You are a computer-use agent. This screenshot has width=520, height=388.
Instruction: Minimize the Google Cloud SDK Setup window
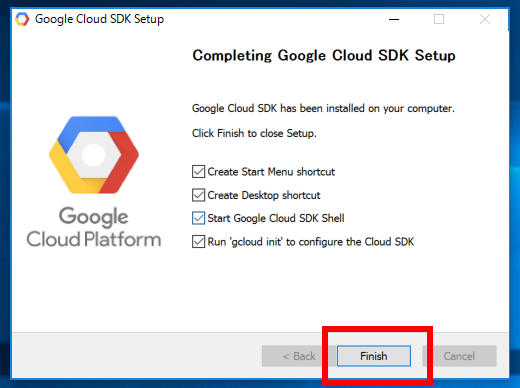[394, 19]
